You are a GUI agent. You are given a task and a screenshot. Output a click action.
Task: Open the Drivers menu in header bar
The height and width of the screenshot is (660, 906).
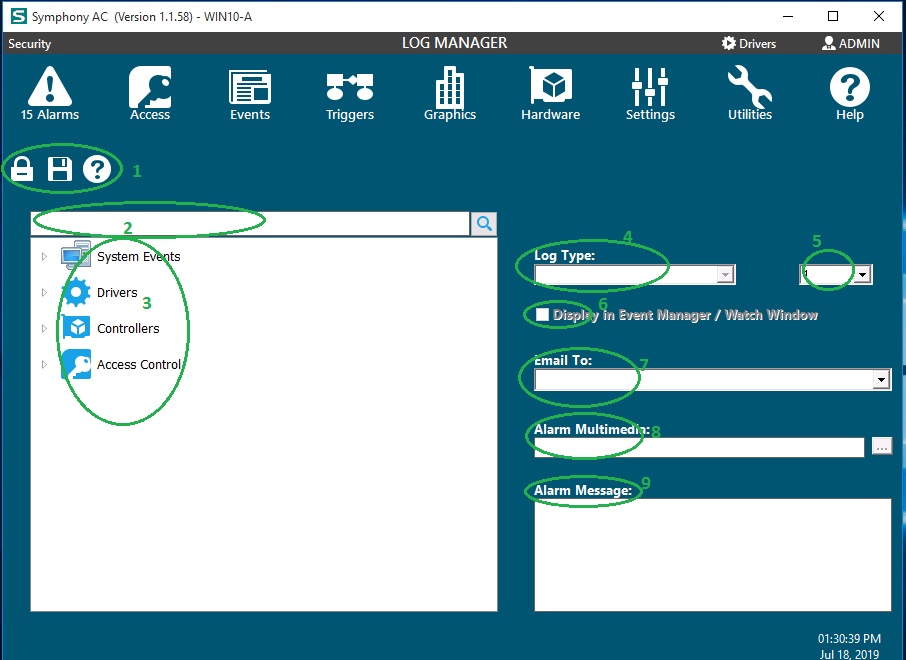[749, 43]
